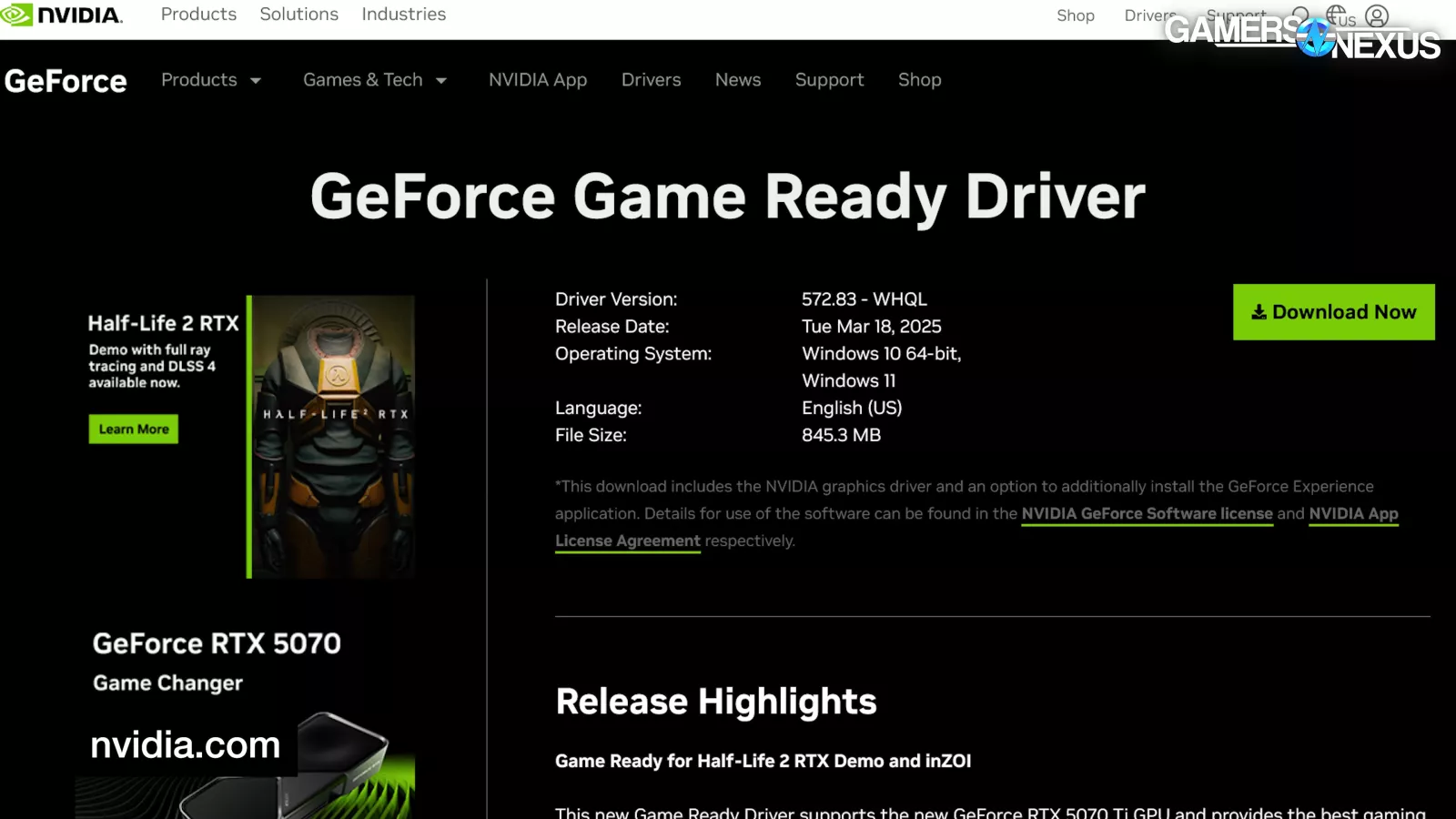
Task: Open NVIDIA GeForce Software license link
Action: [1147, 514]
